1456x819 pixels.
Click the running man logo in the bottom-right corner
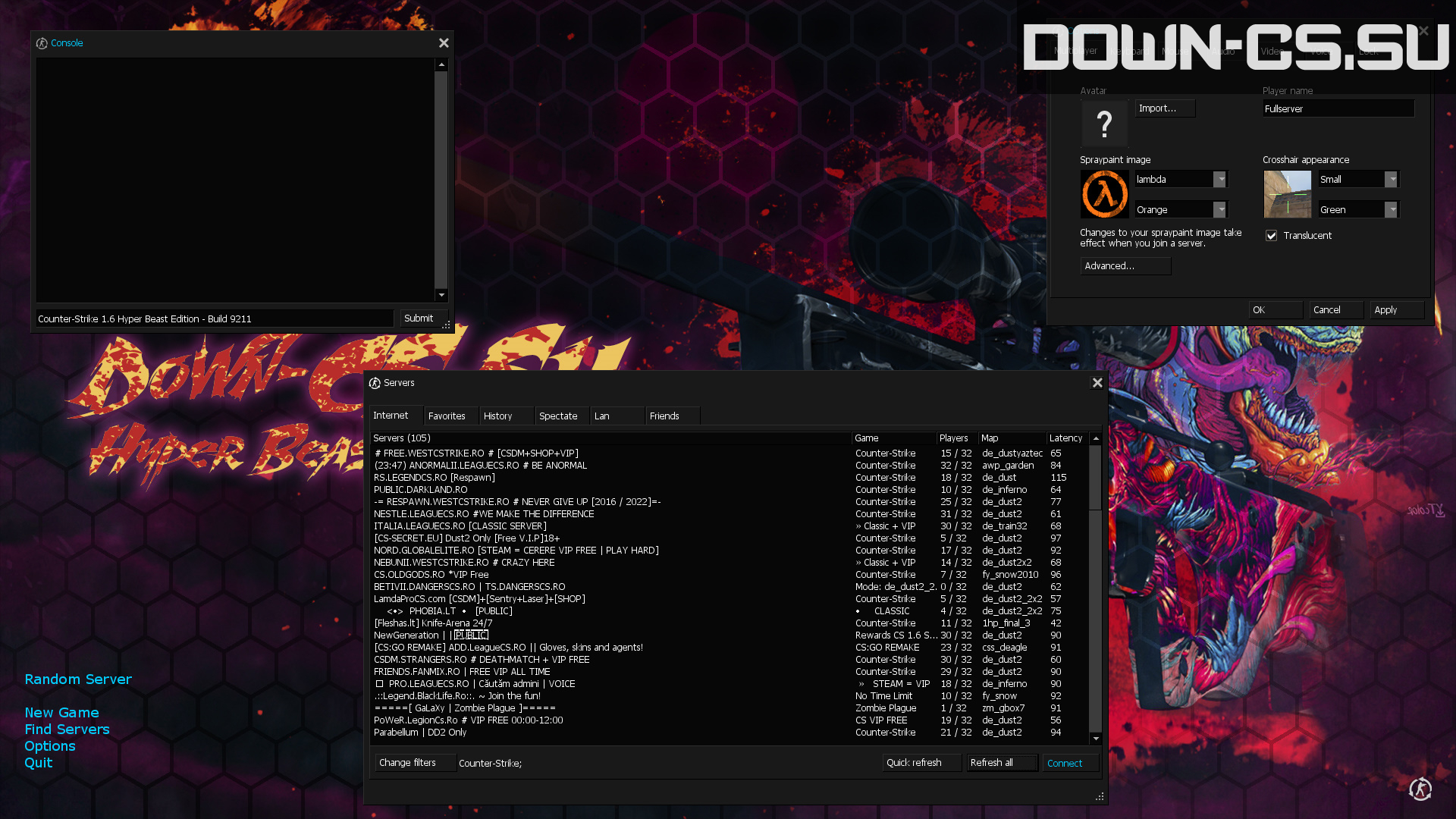pyautogui.click(x=1420, y=789)
